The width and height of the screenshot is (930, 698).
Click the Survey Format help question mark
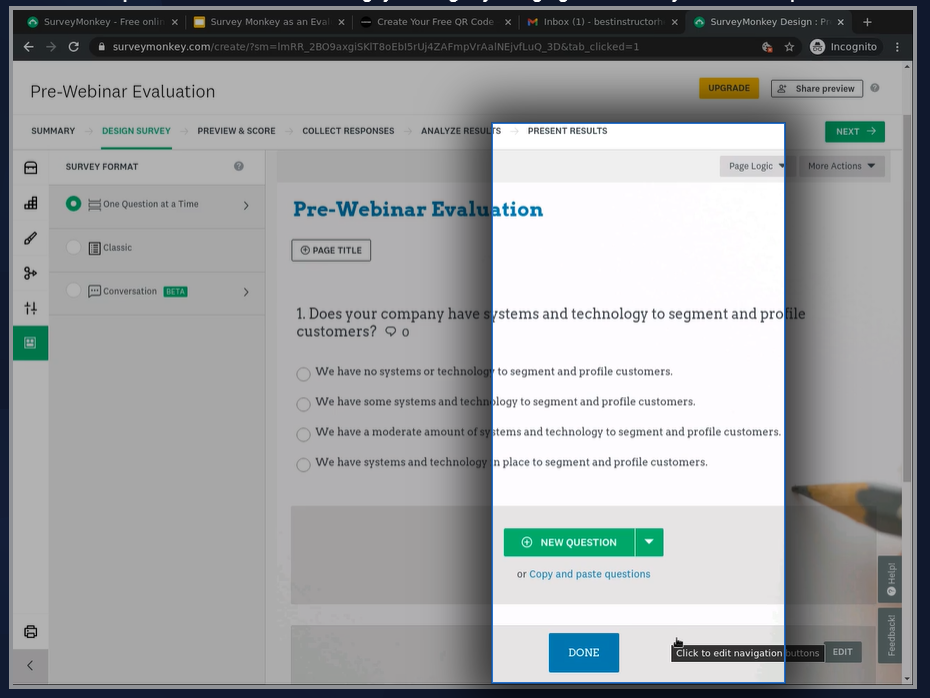(238, 166)
